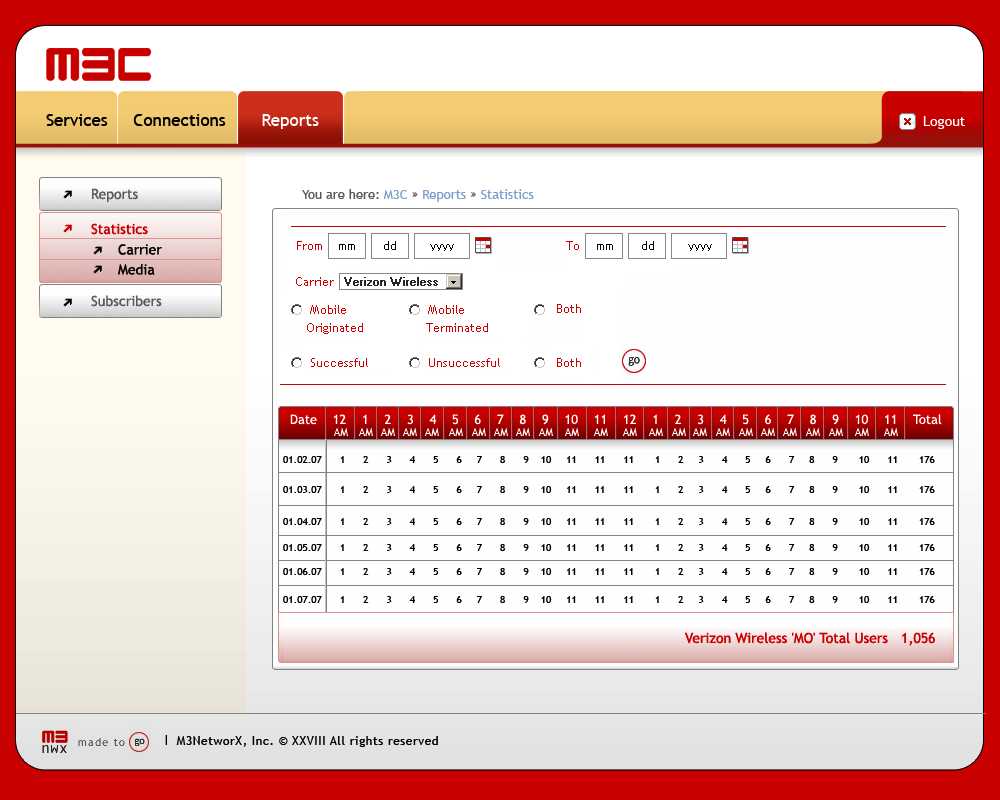Screen dimensions: 1000x800
Task: Click the 01.03.07 date cell
Action: [302, 489]
